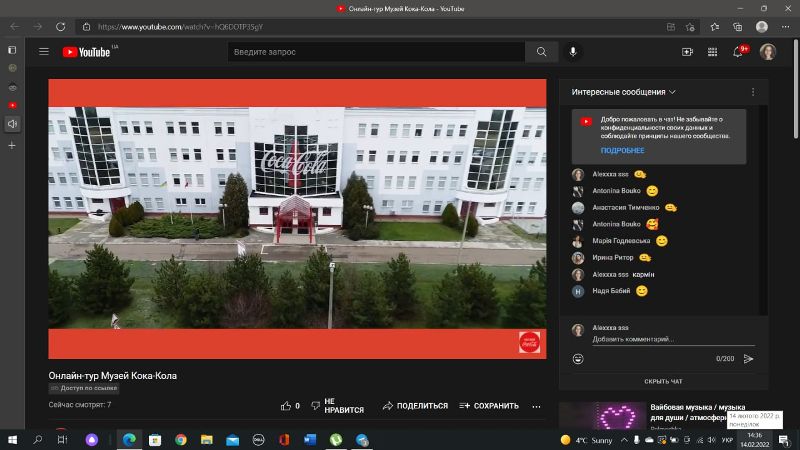Viewport: 800px width, 450px height.
Task: Open the live chat three-dot options
Action: 753,92
